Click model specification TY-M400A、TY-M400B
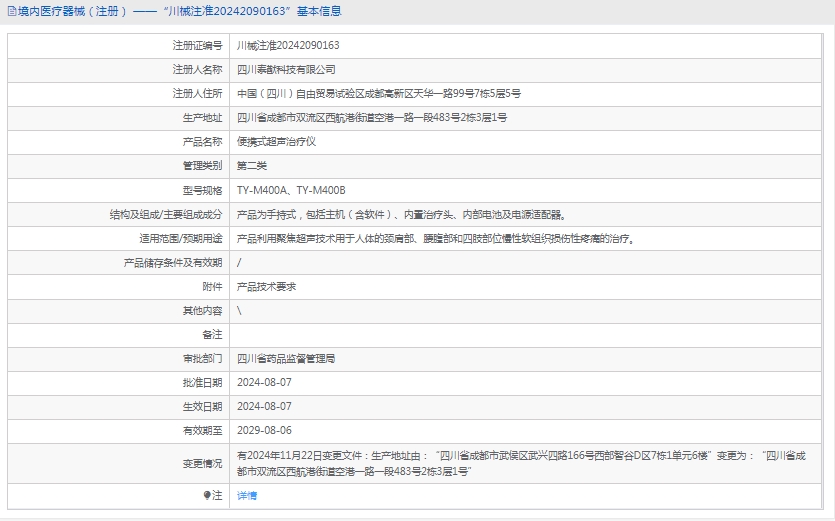 pos(291,190)
